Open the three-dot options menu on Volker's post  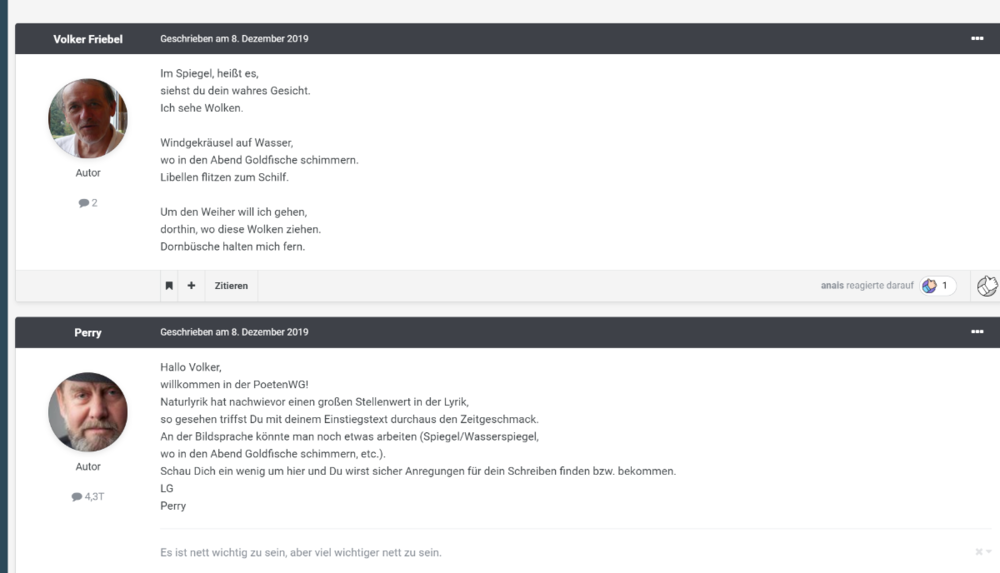977,39
